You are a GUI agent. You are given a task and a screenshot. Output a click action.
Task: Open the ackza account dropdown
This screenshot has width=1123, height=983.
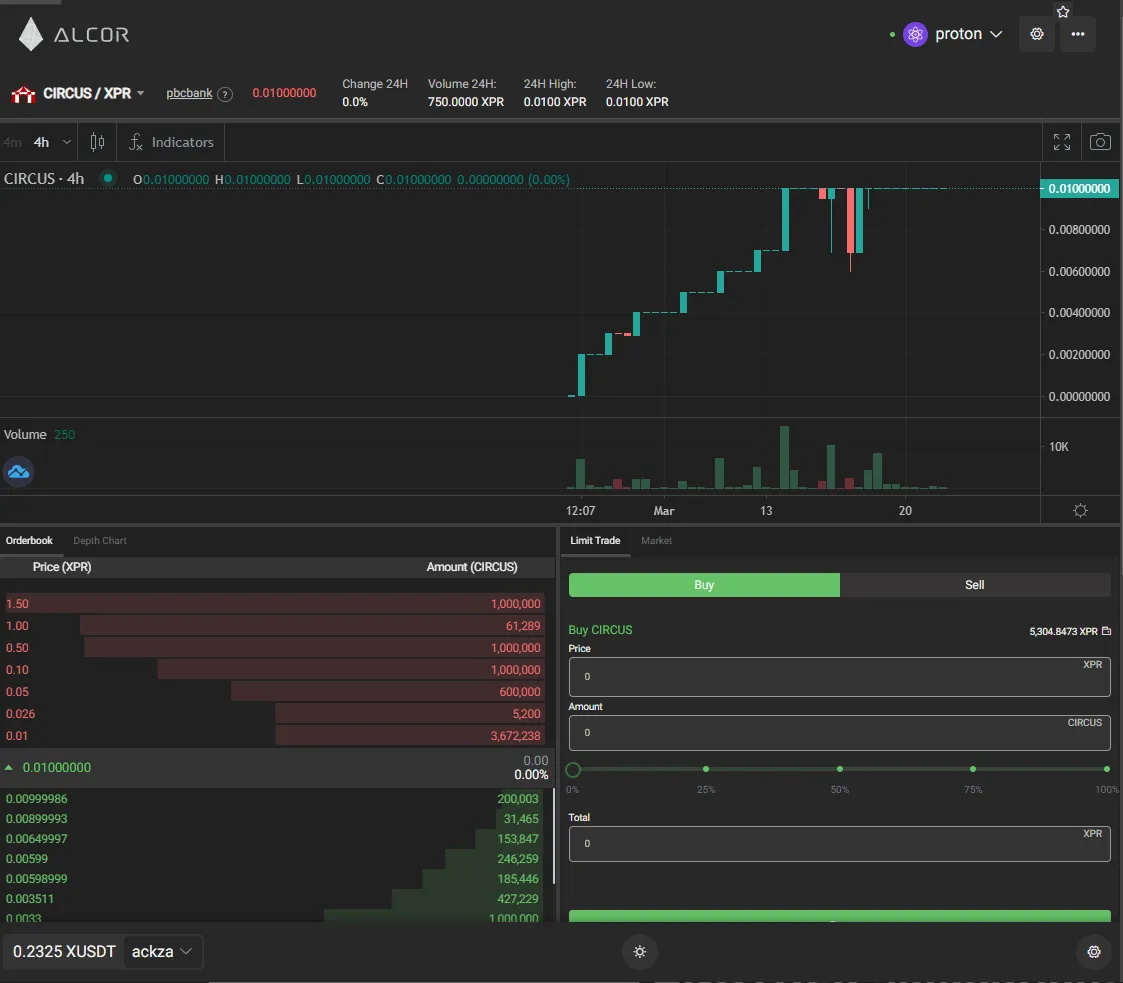162,951
